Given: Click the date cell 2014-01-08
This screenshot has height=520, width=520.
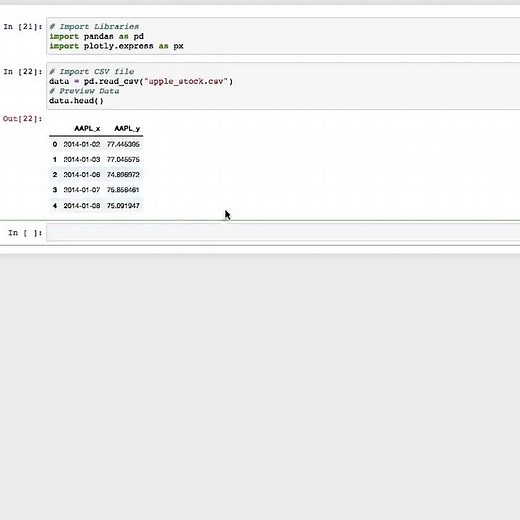Looking at the screenshot, I should point(82,206).
